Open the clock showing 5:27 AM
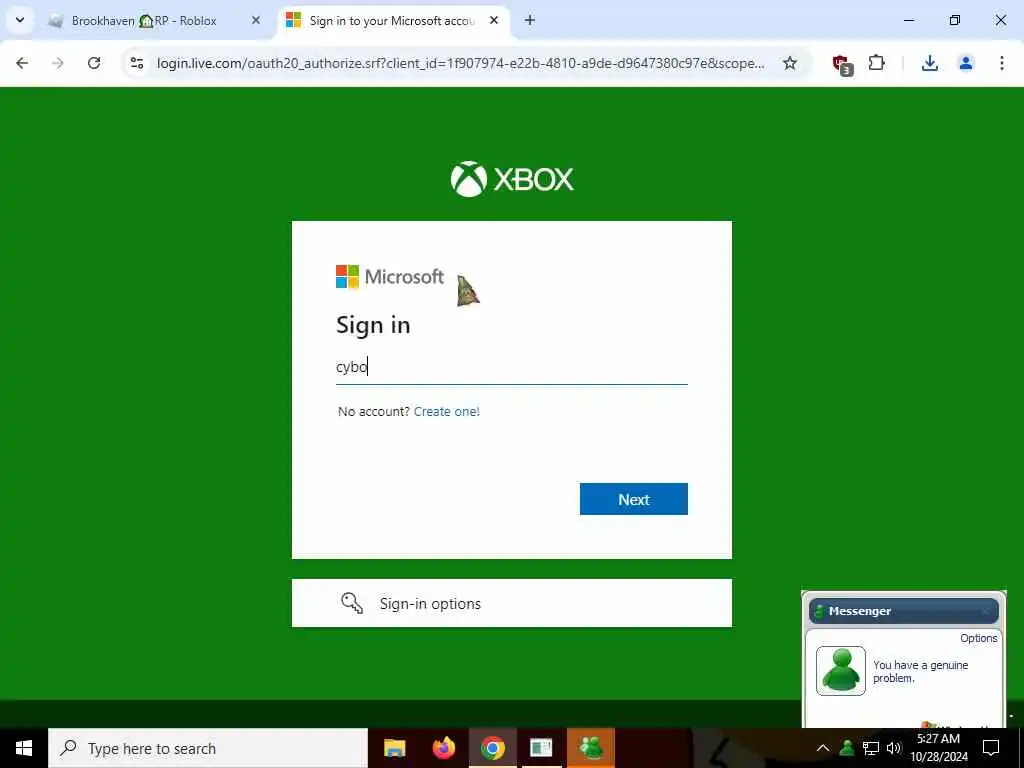Viewport: 1024px width, 768px height. (938, 748)
